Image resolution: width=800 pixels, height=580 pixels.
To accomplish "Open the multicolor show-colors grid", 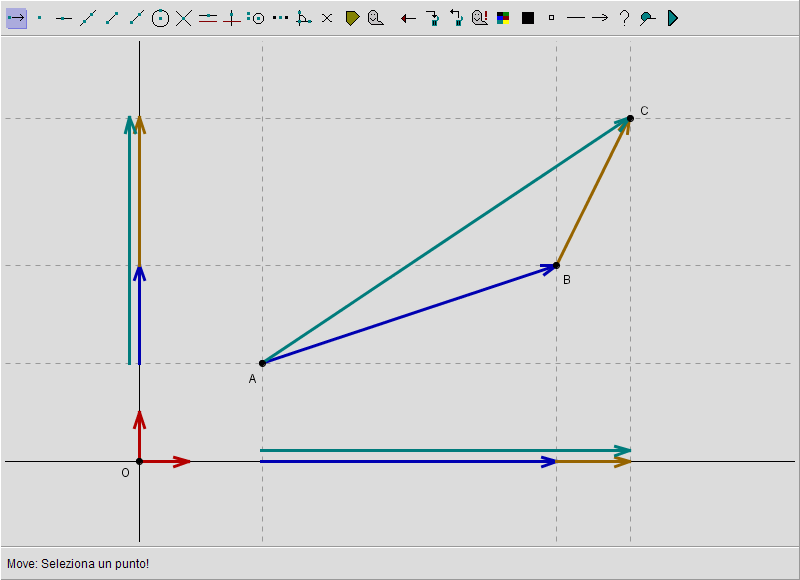I will pos(503,18).
